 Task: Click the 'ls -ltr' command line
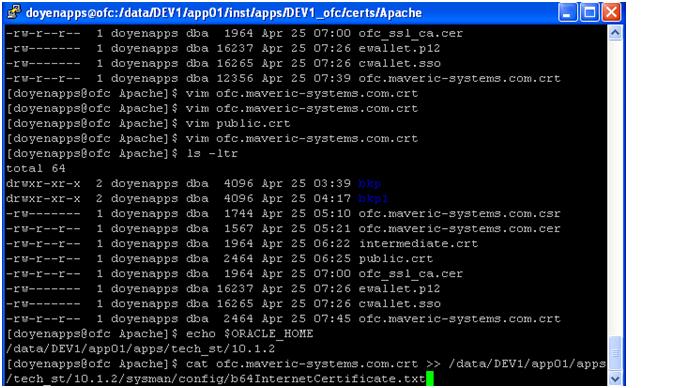point(122,154)
